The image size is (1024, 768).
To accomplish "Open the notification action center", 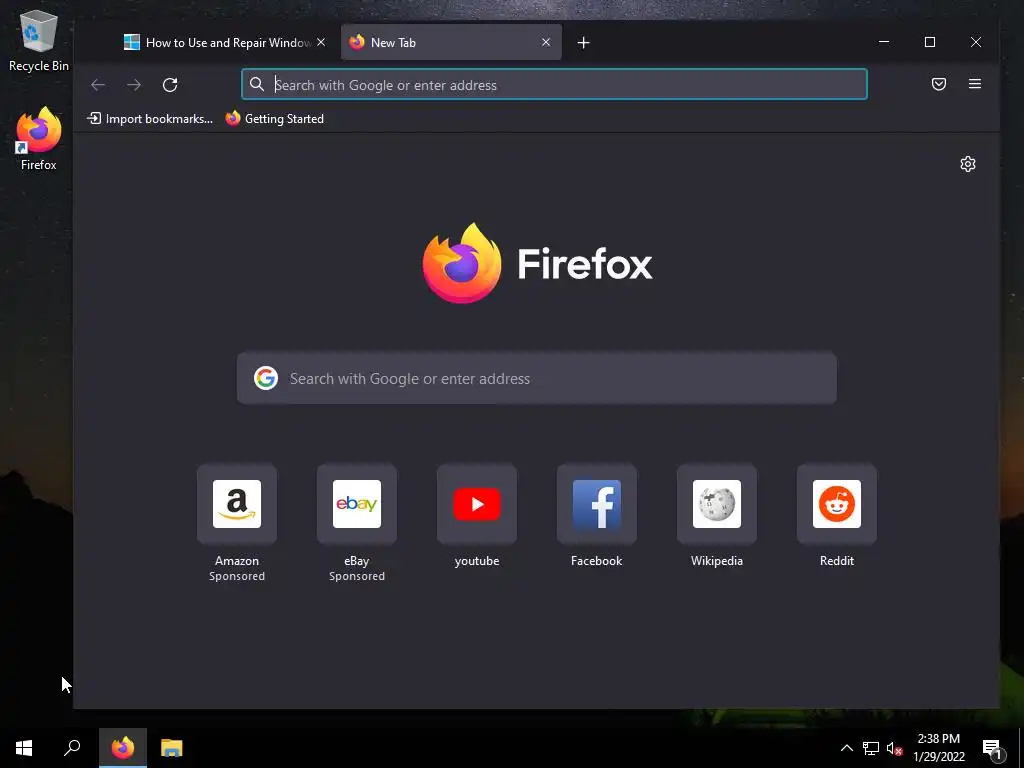I will (x=992, y=748).
